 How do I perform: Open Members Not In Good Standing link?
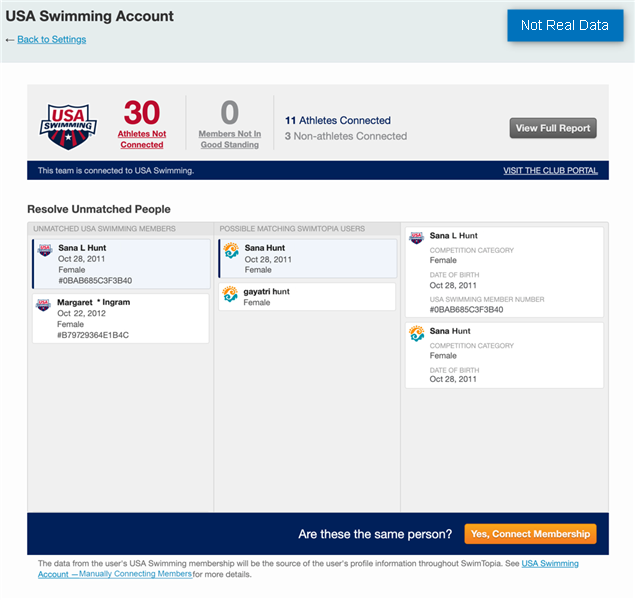tap(229, 139)
